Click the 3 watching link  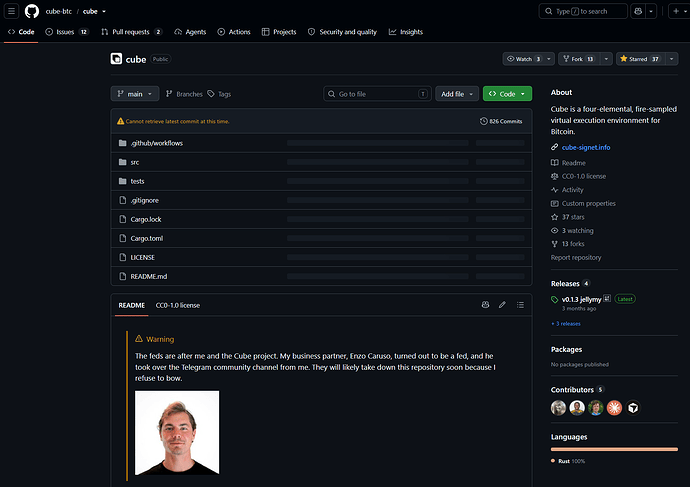coord(577,231)
